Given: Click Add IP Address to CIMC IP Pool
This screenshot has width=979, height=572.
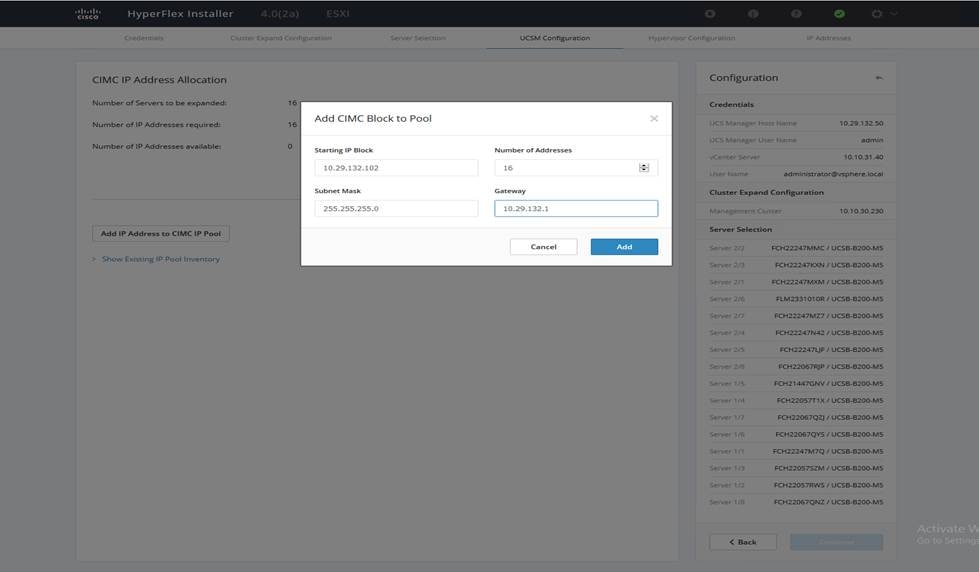Looking at the screenshot, I should (160, 234).
